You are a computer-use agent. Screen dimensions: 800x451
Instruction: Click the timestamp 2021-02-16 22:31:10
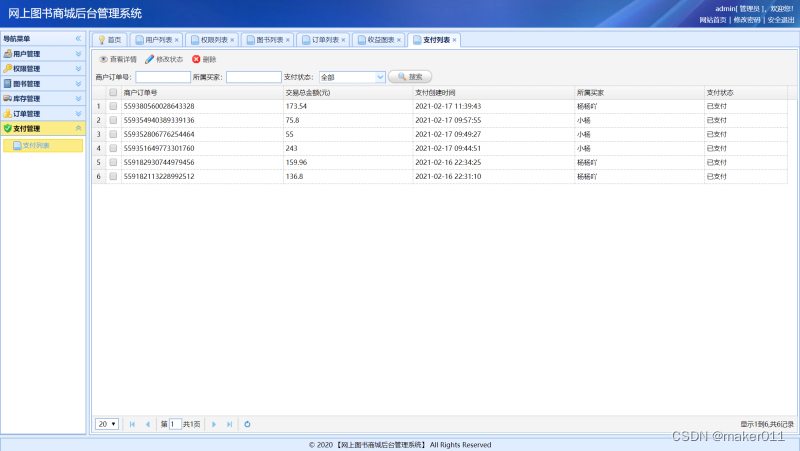[x=448, y=176]
